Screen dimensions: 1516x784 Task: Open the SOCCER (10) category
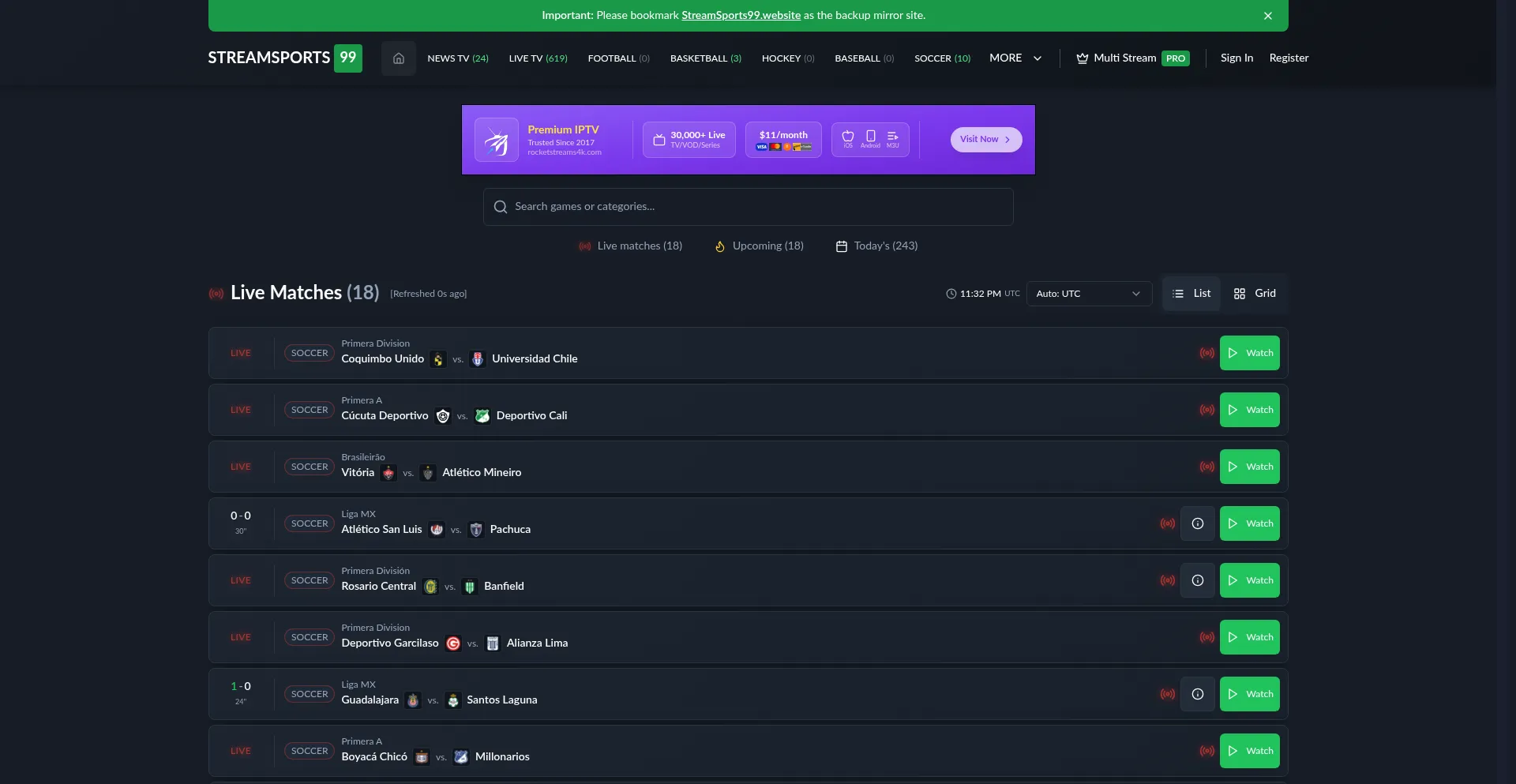(942, 58)
